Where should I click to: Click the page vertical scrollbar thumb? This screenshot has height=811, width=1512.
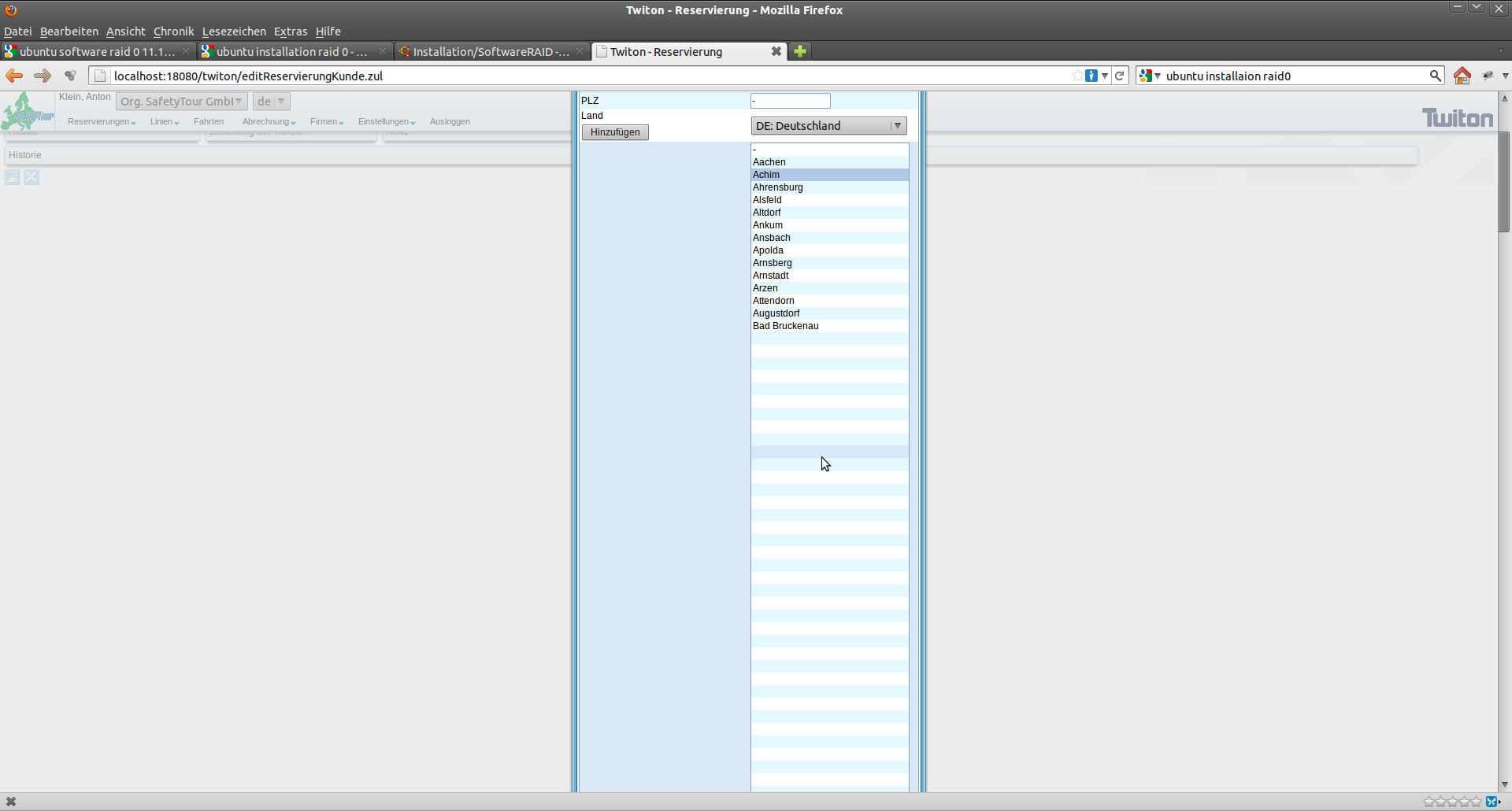1503,181
